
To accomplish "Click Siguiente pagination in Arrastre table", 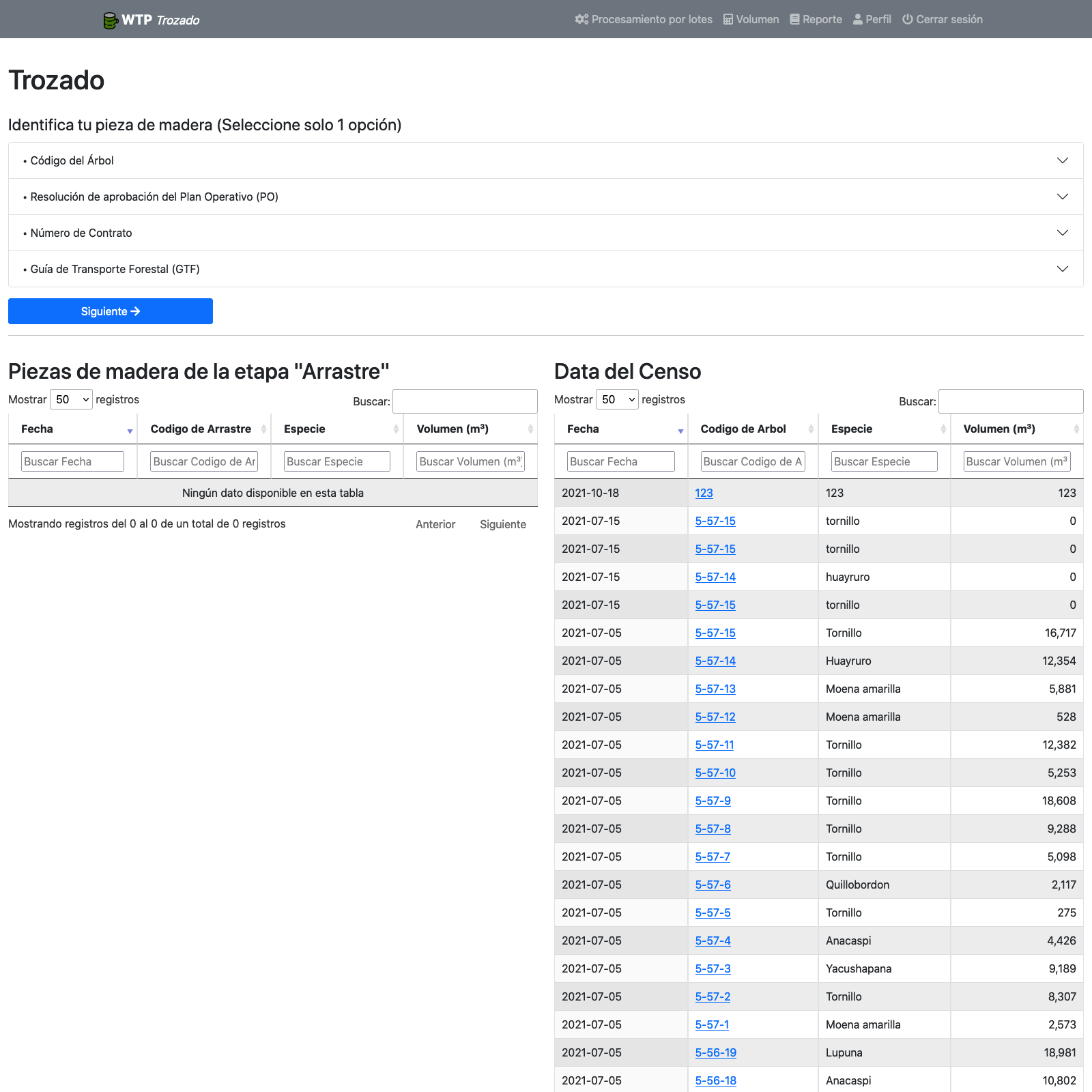I will click(x=503, y=524).
